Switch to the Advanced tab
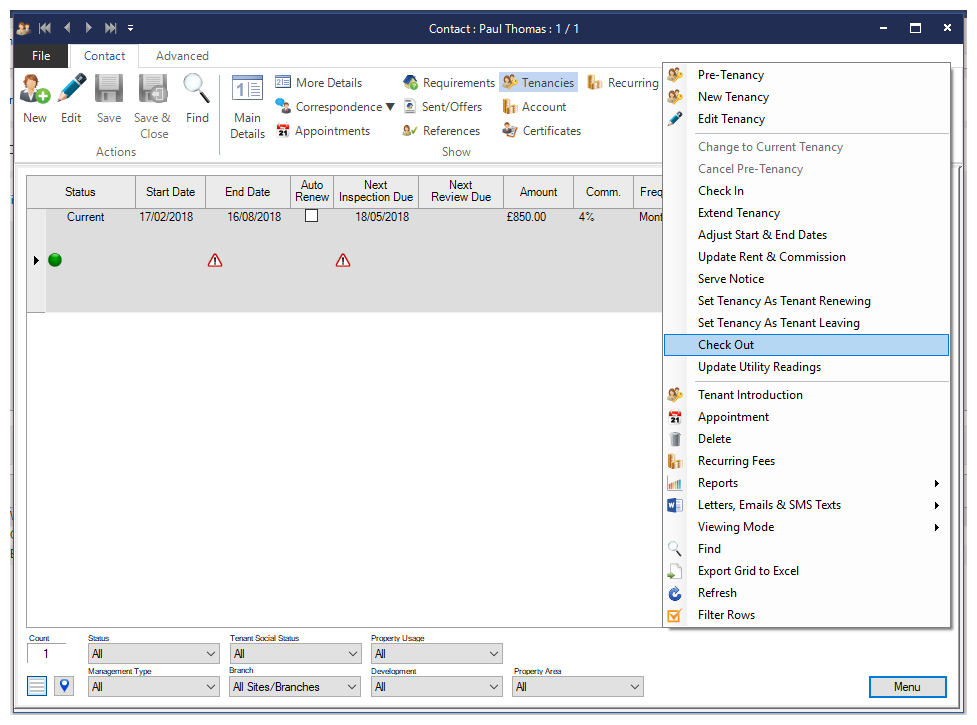 pos(182,56)
